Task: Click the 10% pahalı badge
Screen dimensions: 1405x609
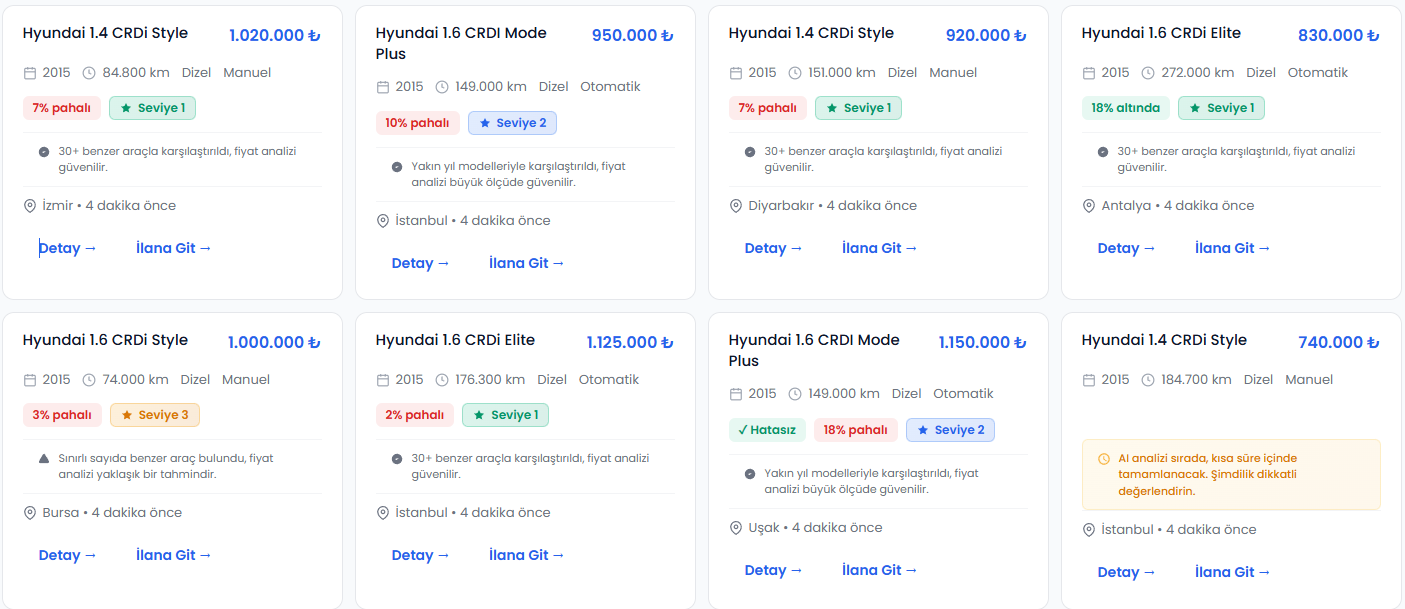Action: [x=417, y=123]
